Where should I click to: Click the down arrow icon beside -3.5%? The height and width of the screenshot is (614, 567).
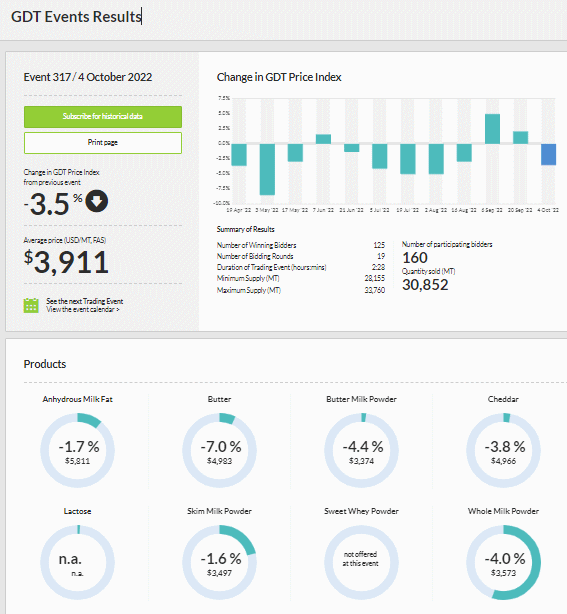tap(97, 201)
